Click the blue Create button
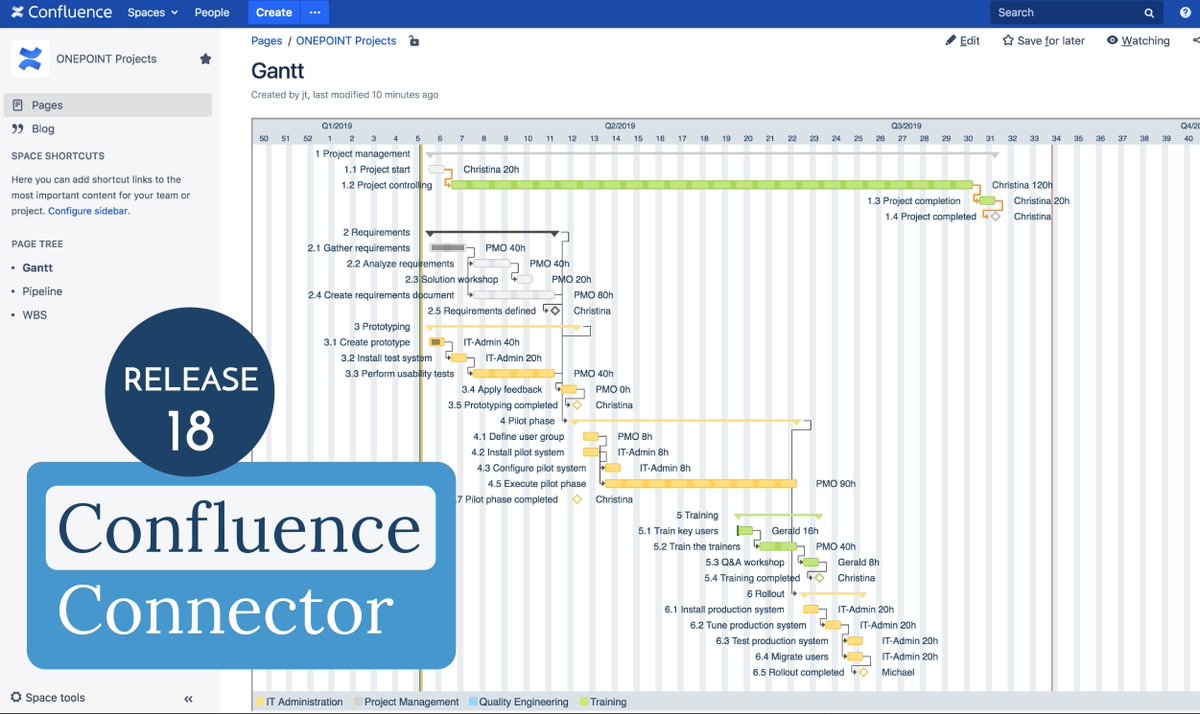The height and width of the screenshot is (715, 1200). click(274, 13)
